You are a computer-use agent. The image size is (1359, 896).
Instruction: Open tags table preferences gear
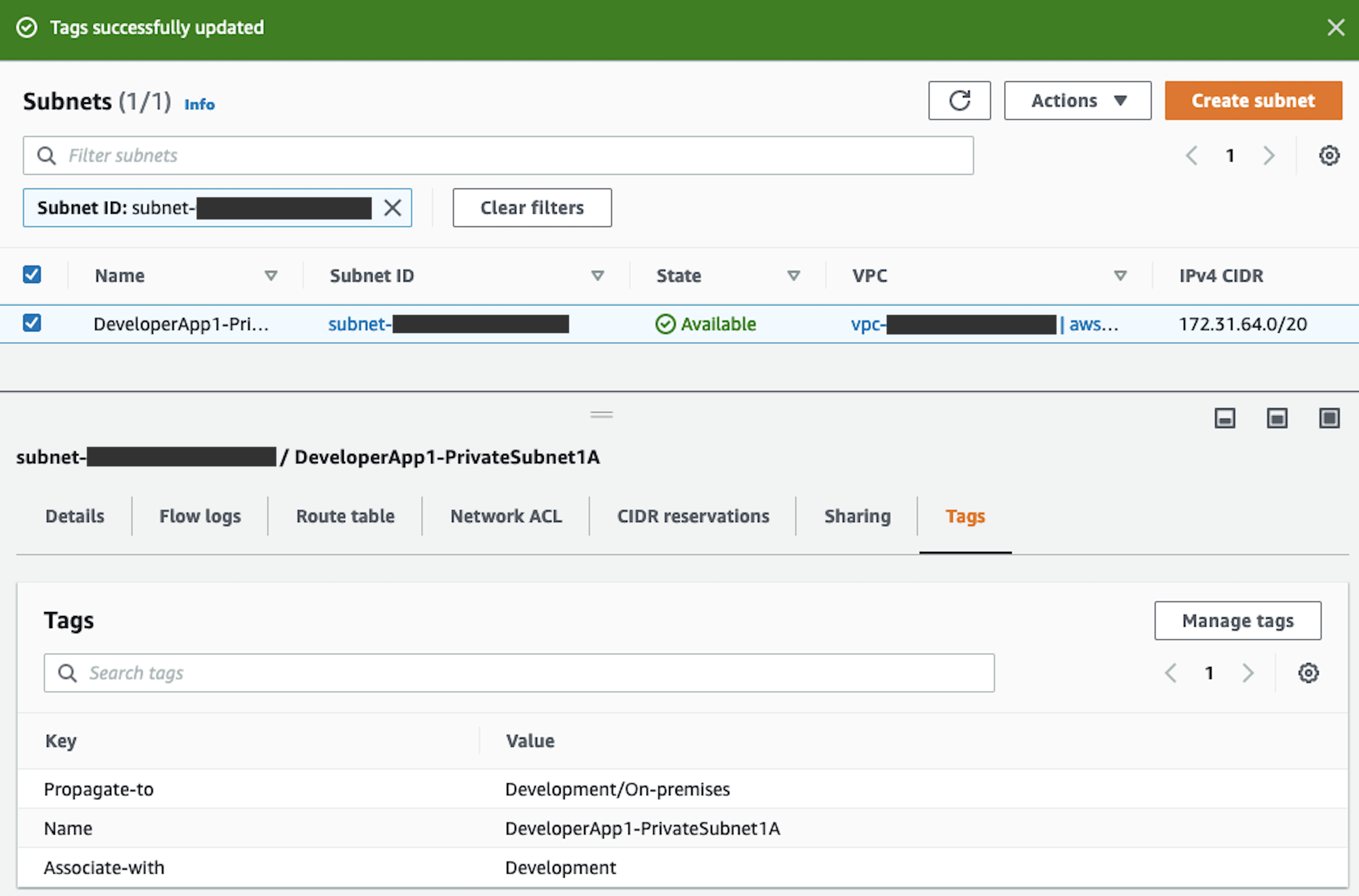(x=1308, y=672)
